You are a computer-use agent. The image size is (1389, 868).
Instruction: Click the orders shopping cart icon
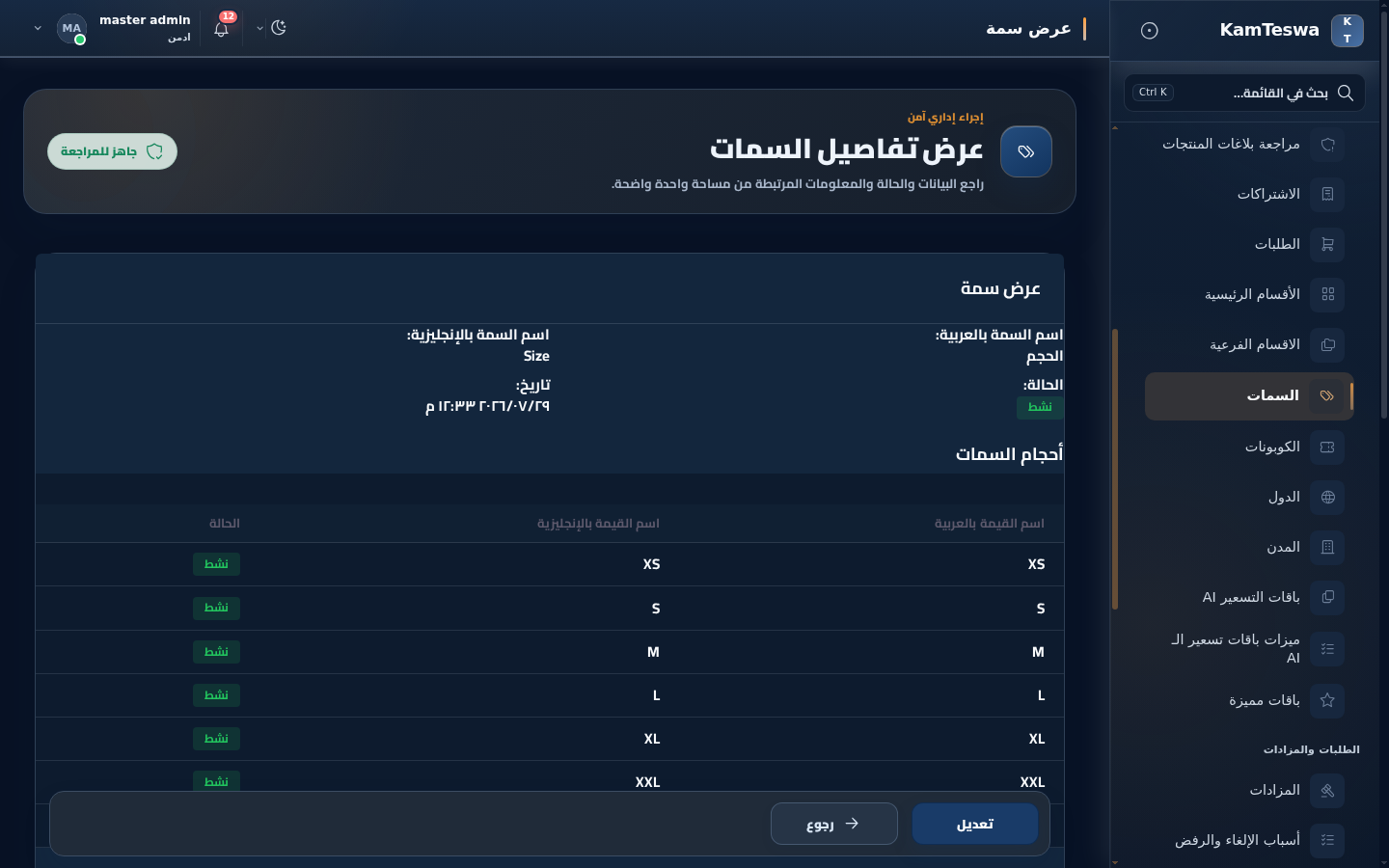tap(1327, 244)
